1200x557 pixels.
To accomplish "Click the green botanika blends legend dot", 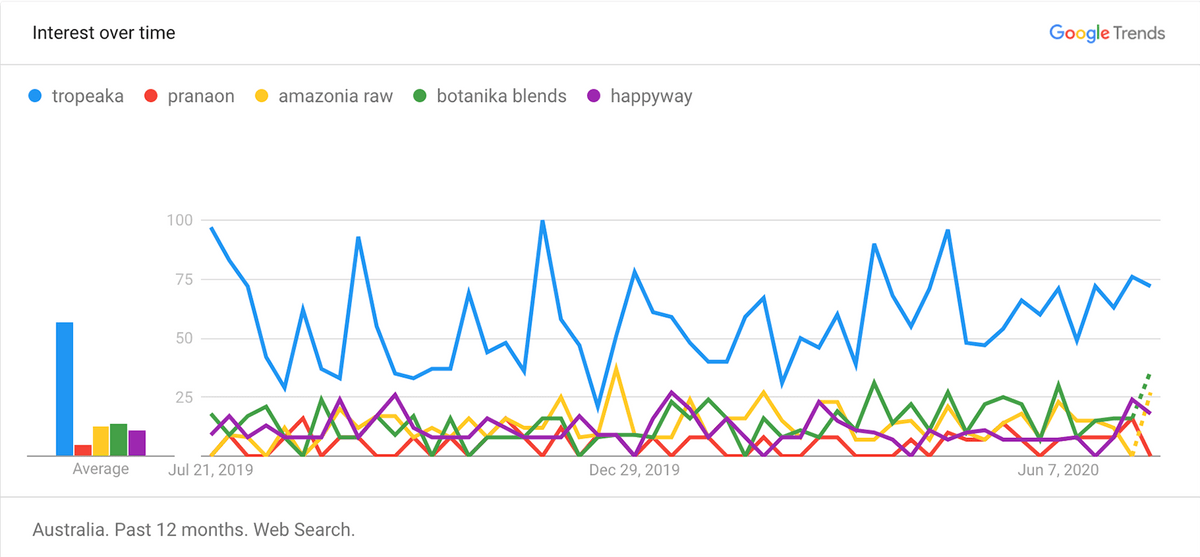I will tap(419, 97).
